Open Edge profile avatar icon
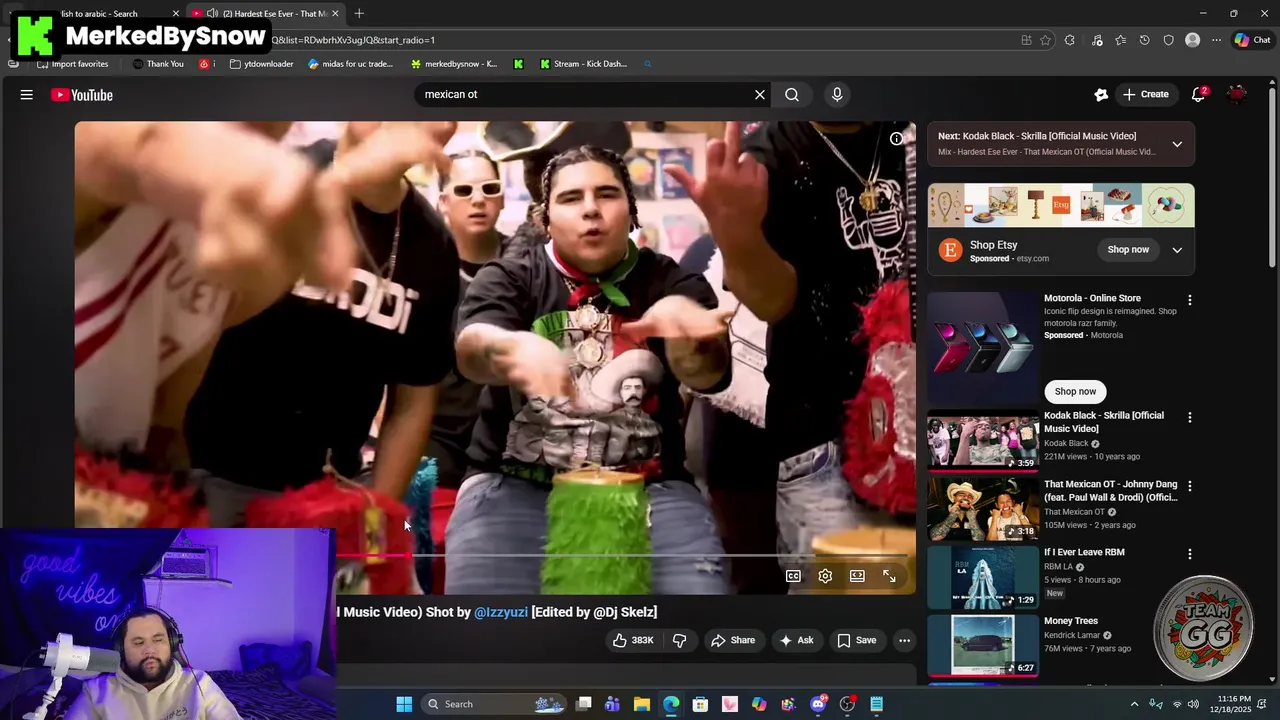 pyautogui.click(x=1192, y=40)
